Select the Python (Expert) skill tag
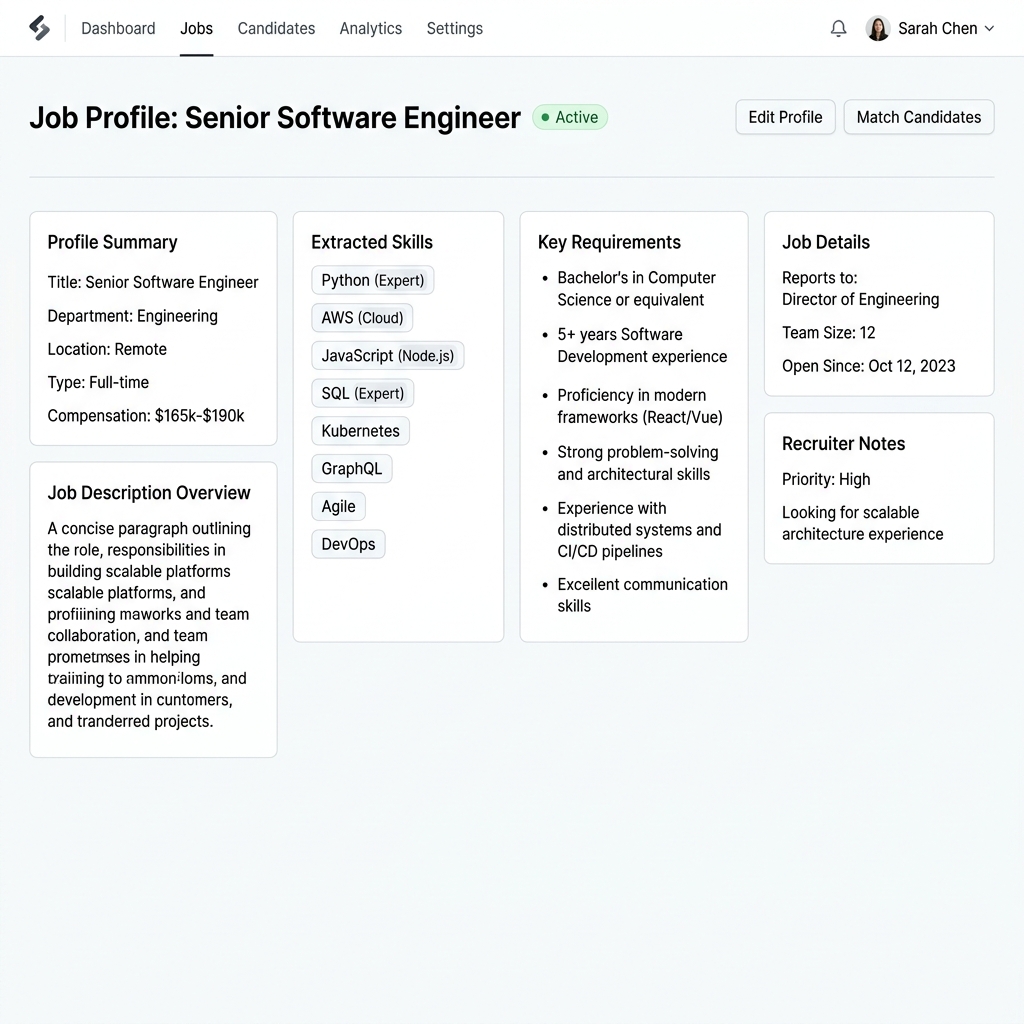 (373, 280)
